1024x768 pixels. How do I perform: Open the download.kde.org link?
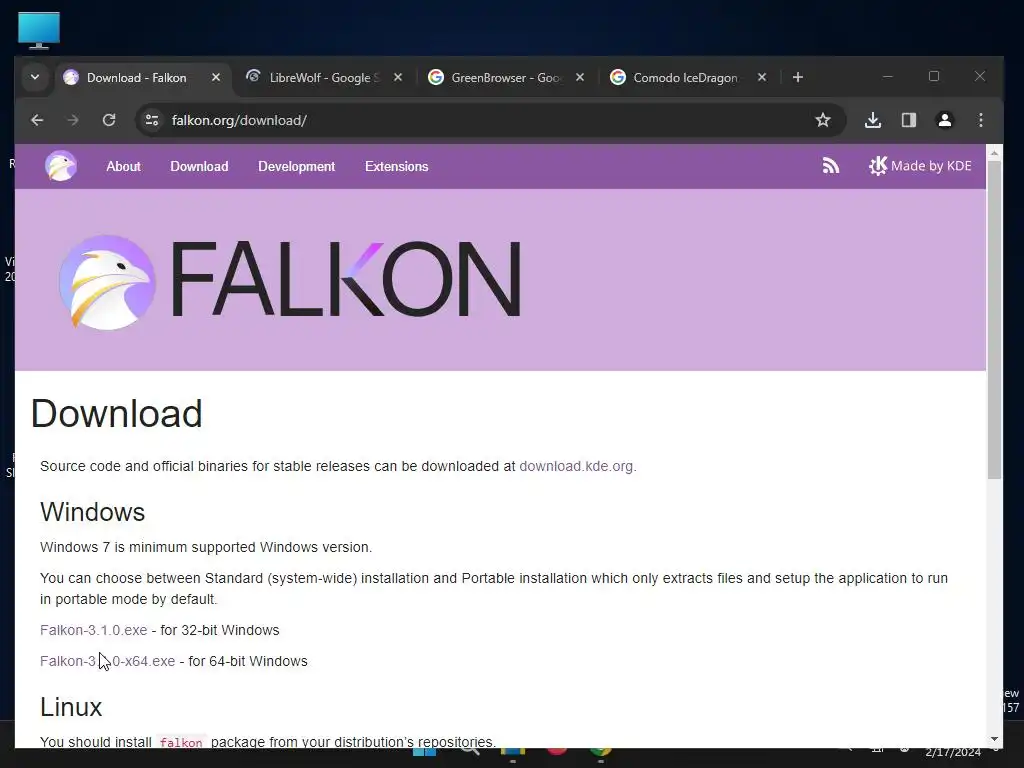[576, 466]
